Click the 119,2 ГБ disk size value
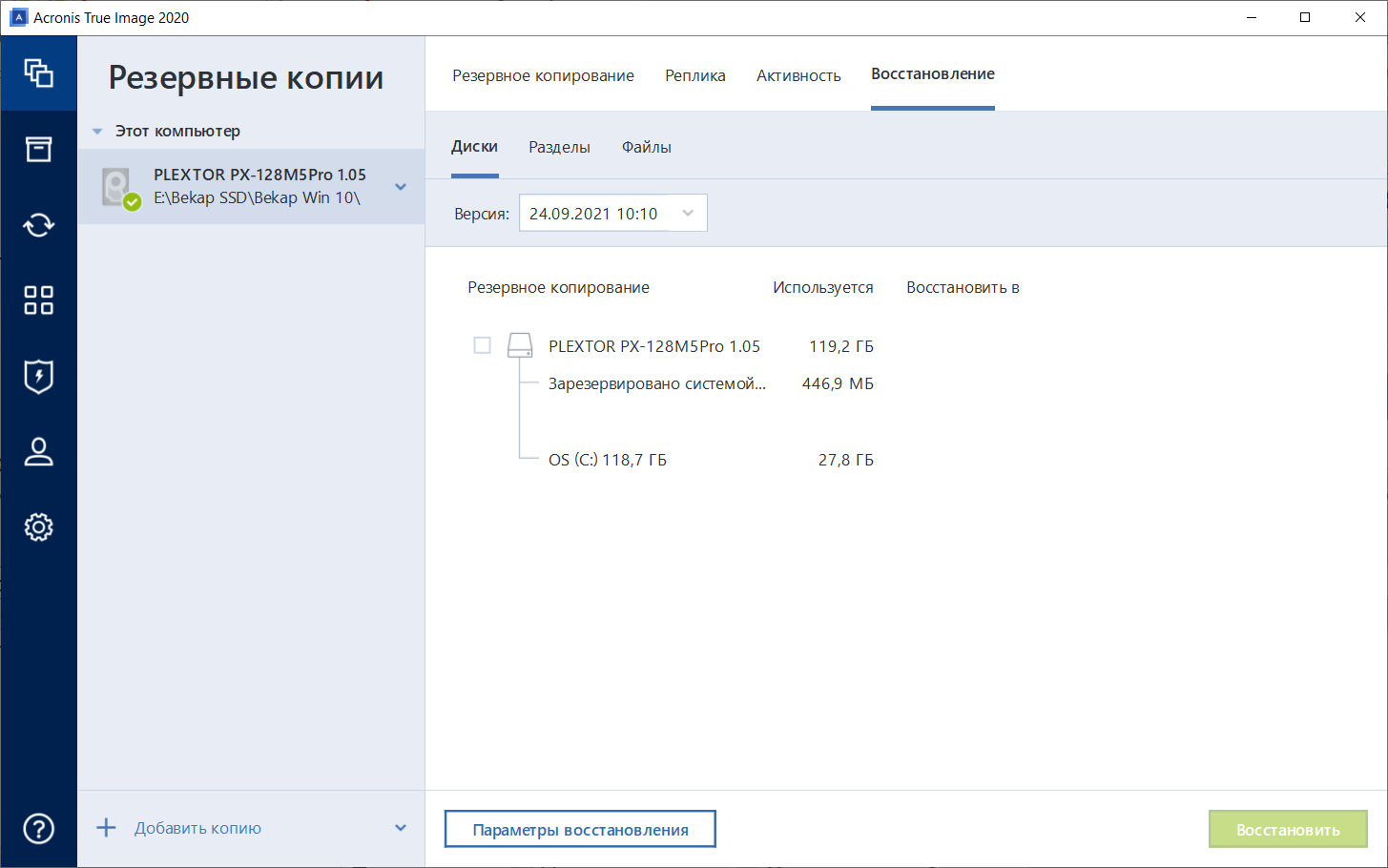Screen dimensions: 1388x868 (x=841, y=346)
